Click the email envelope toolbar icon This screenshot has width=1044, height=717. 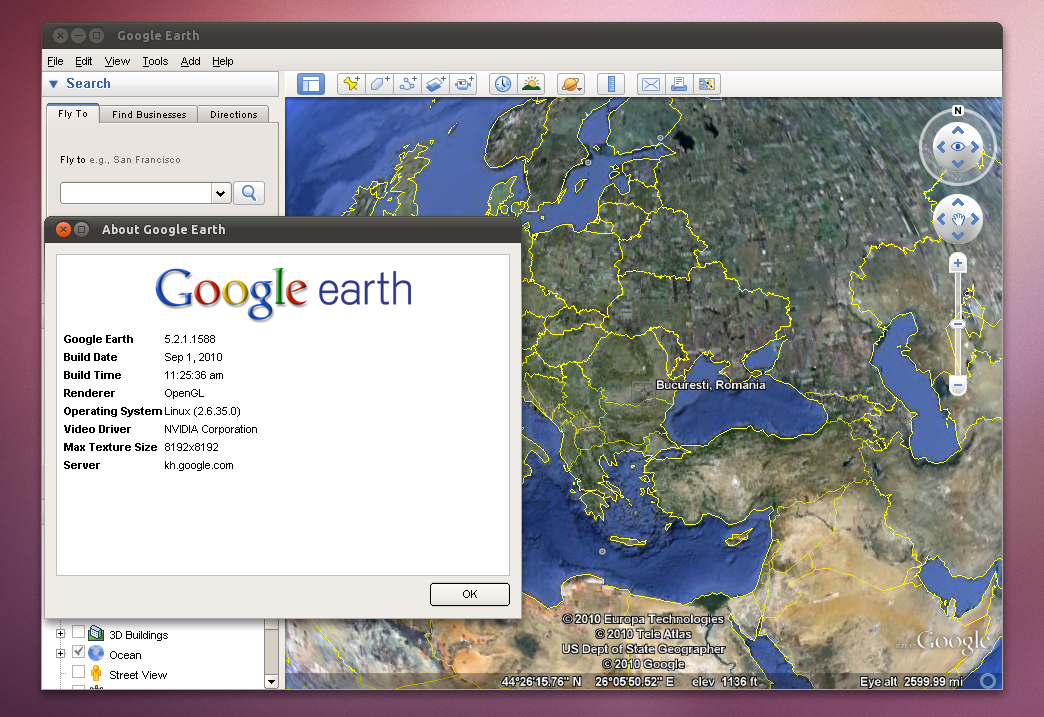[x=651, y=84]
